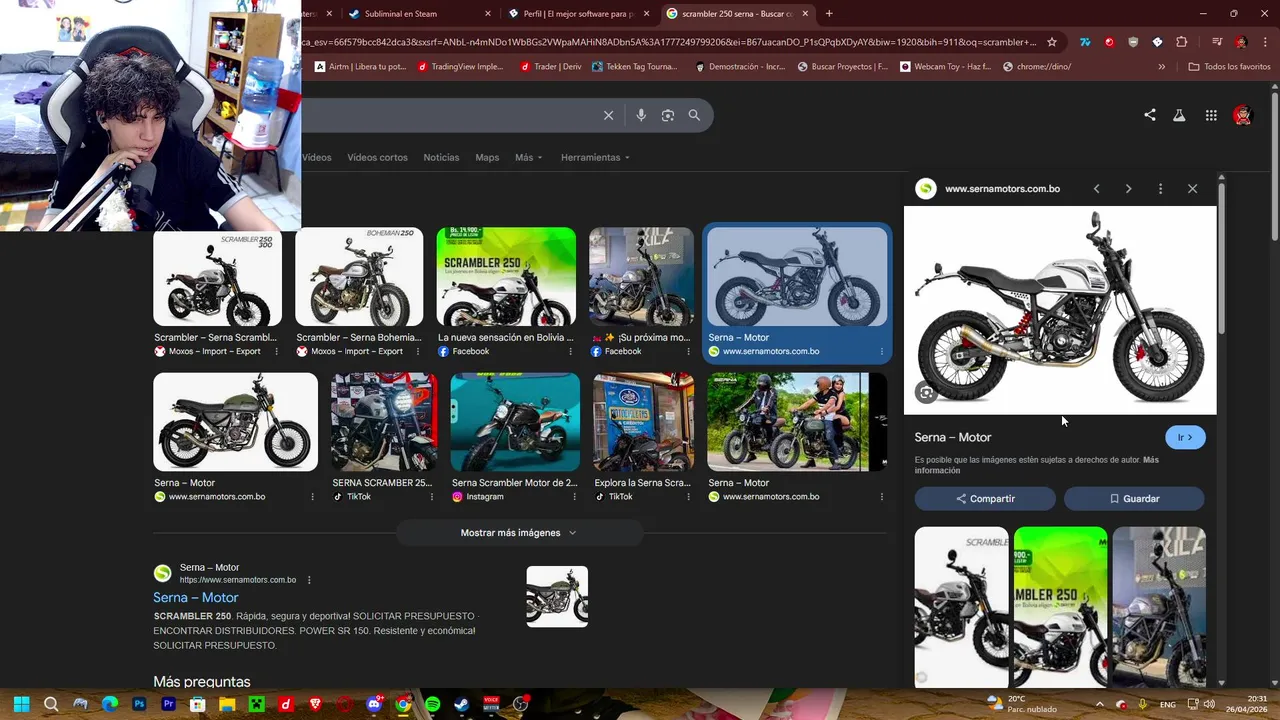Image resolution: width=1280 pixels, height=720 pixels.
Task: Click the Guardar button
Action: point(1134,498)
